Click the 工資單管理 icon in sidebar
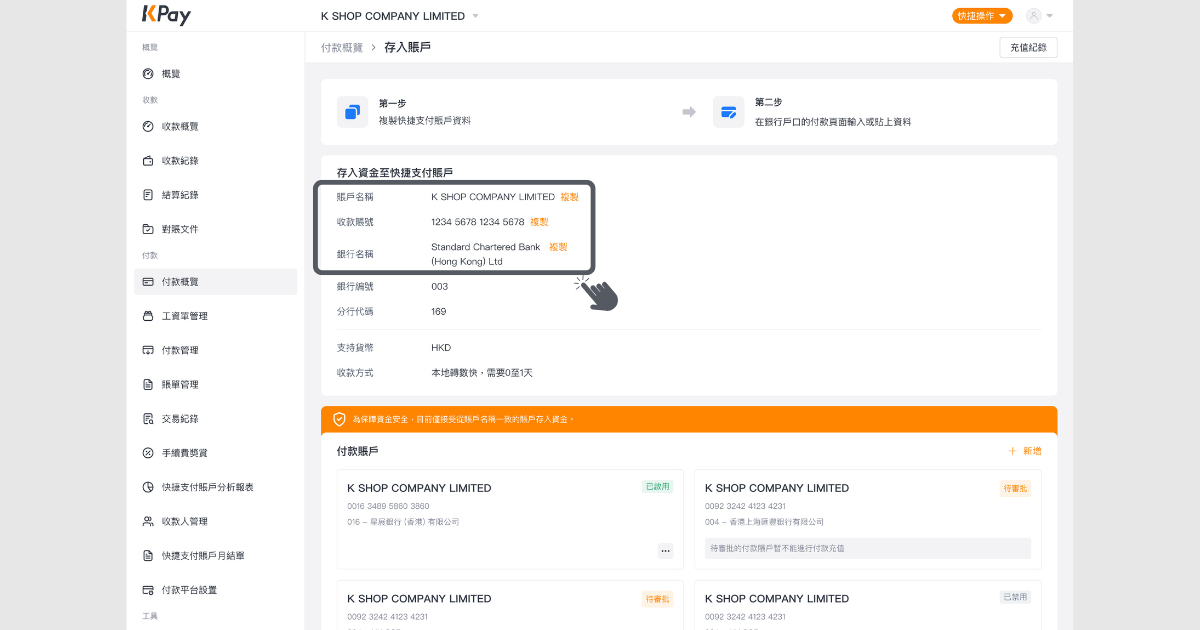Screen dimensions: 1200x630 point(148,316)
